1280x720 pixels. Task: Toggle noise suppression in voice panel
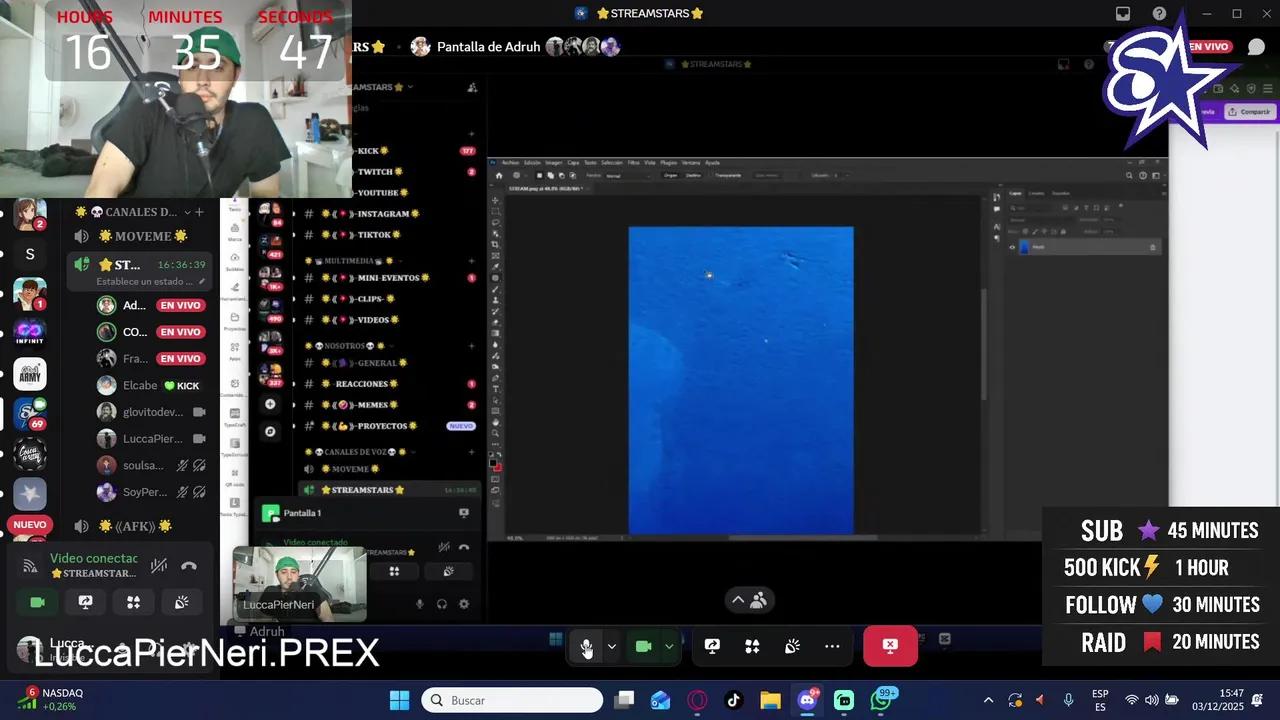click(159, 565)
